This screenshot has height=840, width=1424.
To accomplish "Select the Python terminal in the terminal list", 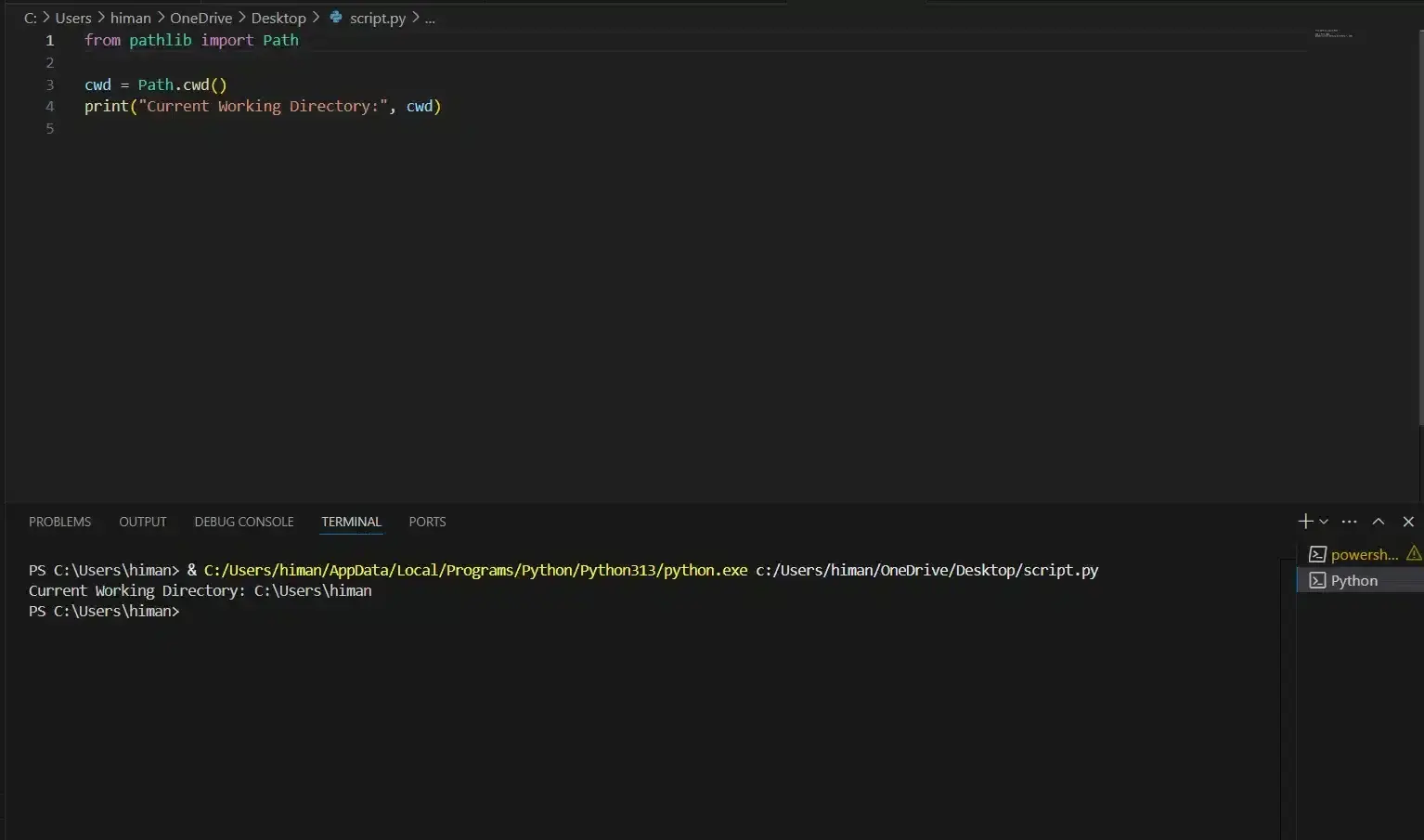I will coord(1361,580).
